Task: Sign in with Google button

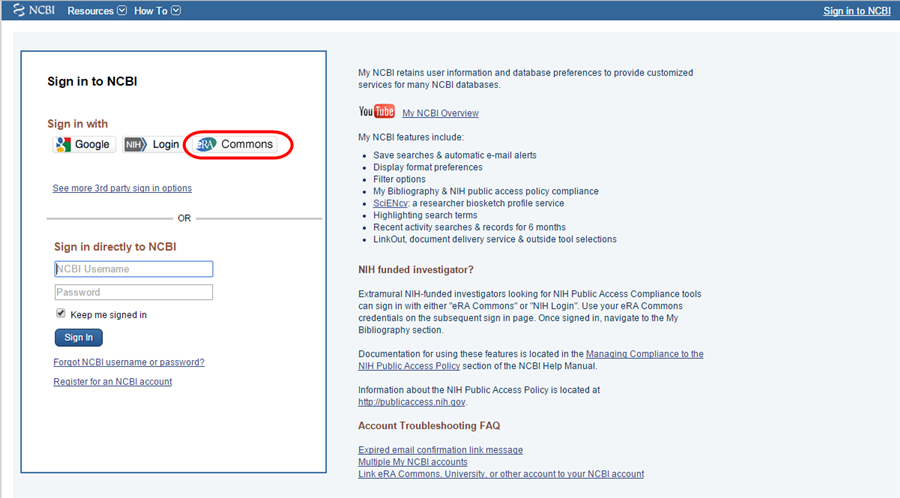Action: pyautogui.click(x=84, y=145)
